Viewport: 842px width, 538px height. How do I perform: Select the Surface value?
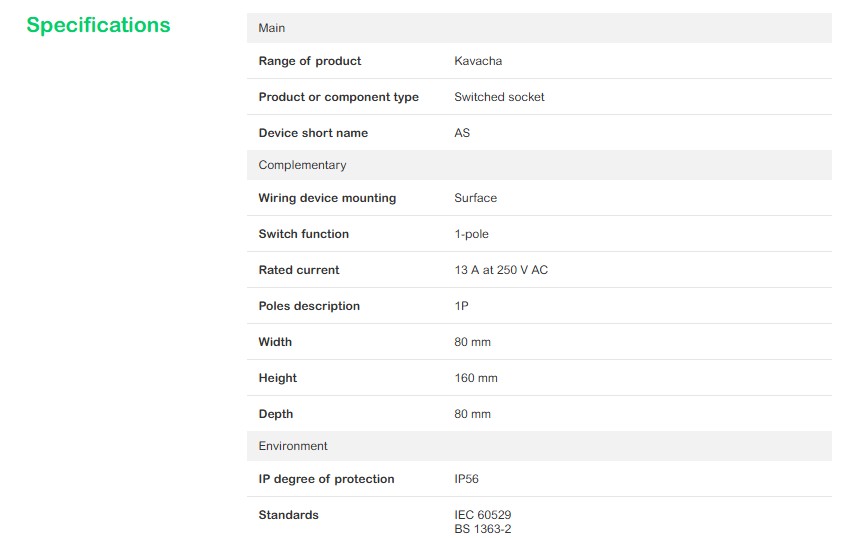point(476,198)
